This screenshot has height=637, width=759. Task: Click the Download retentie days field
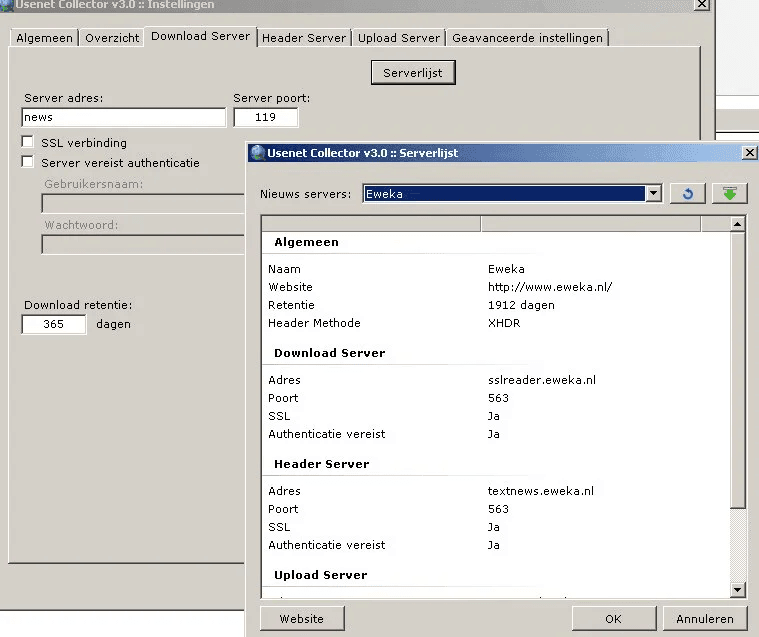54,324
